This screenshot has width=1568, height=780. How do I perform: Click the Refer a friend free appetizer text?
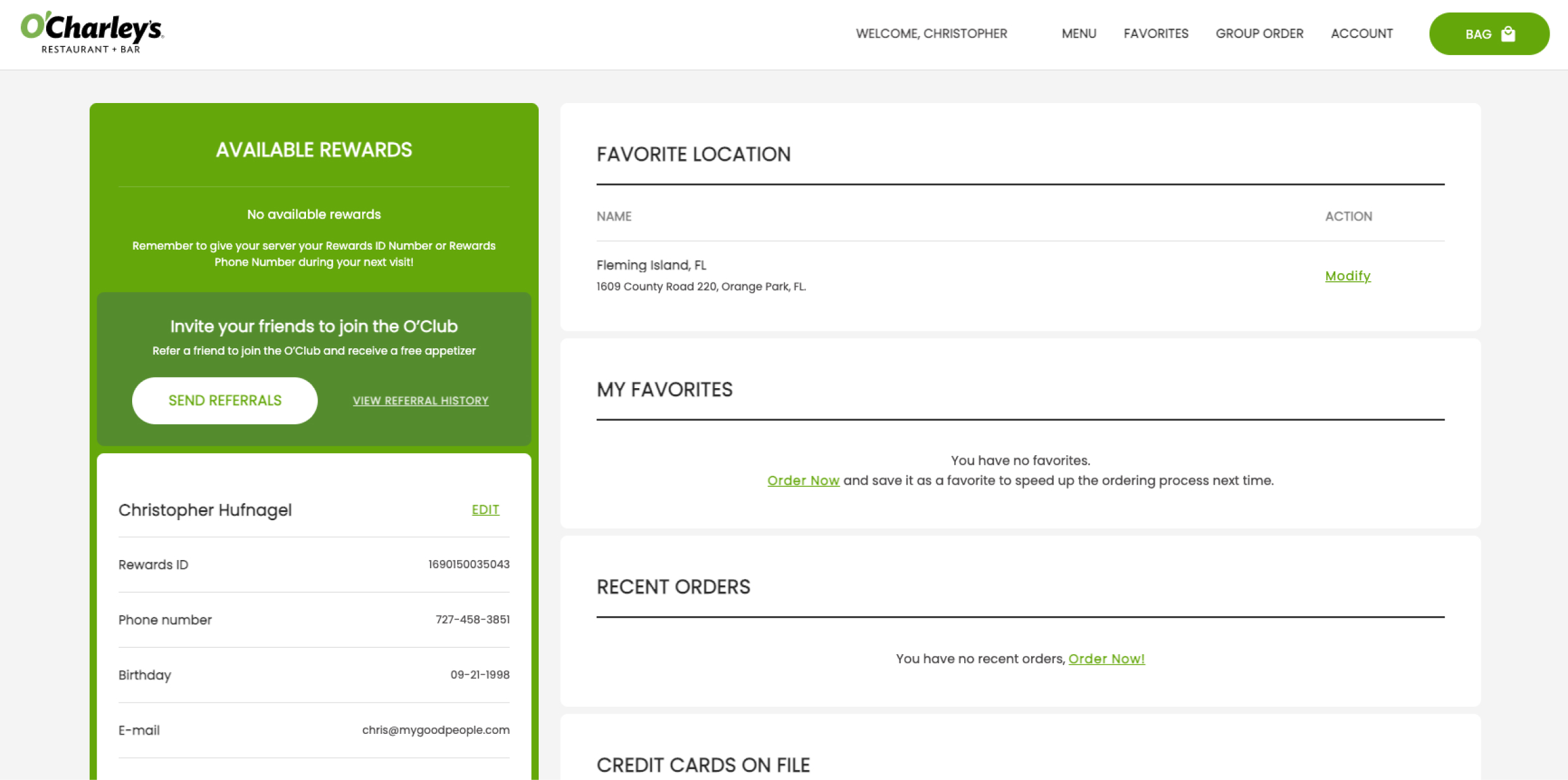pos(314,351)
